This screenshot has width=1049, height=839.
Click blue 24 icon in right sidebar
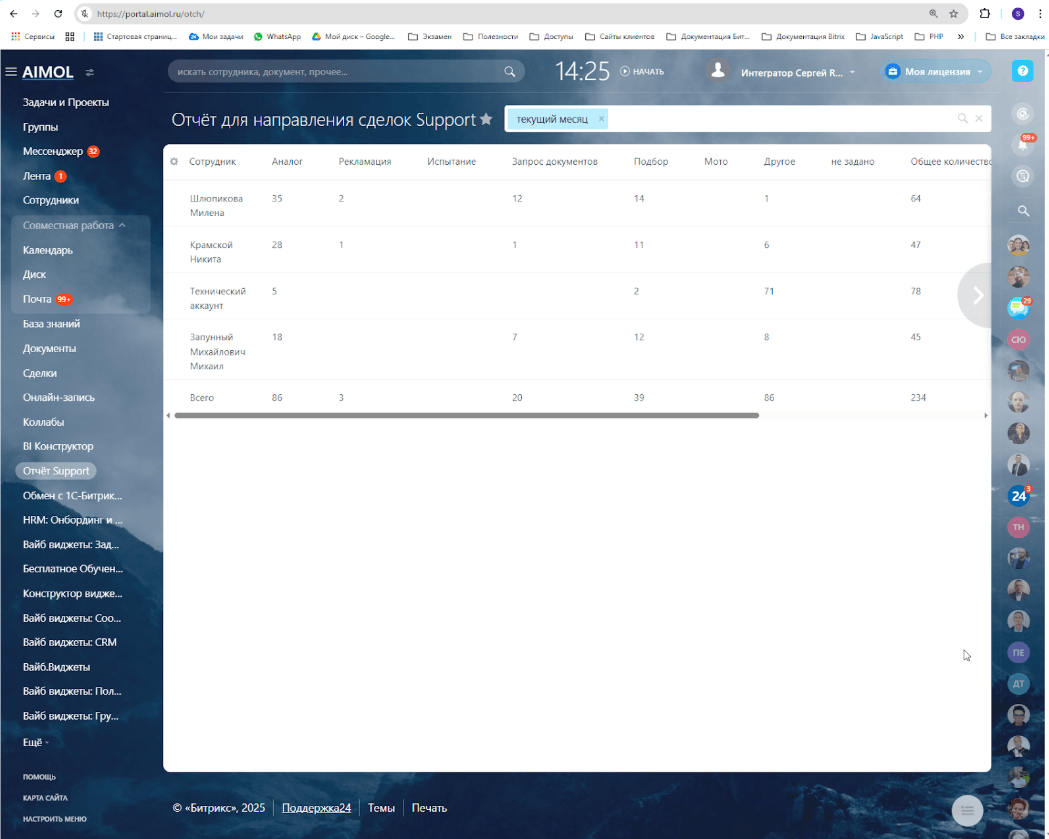coord(1018,495)
